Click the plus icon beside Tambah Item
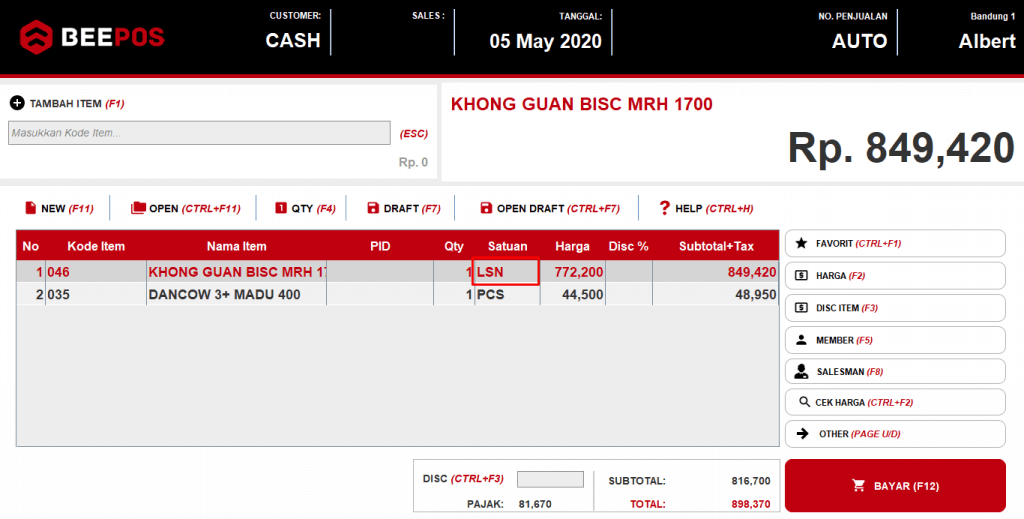Image resolution: width=1024 pixels, height=519 pixels. point(17,103)
